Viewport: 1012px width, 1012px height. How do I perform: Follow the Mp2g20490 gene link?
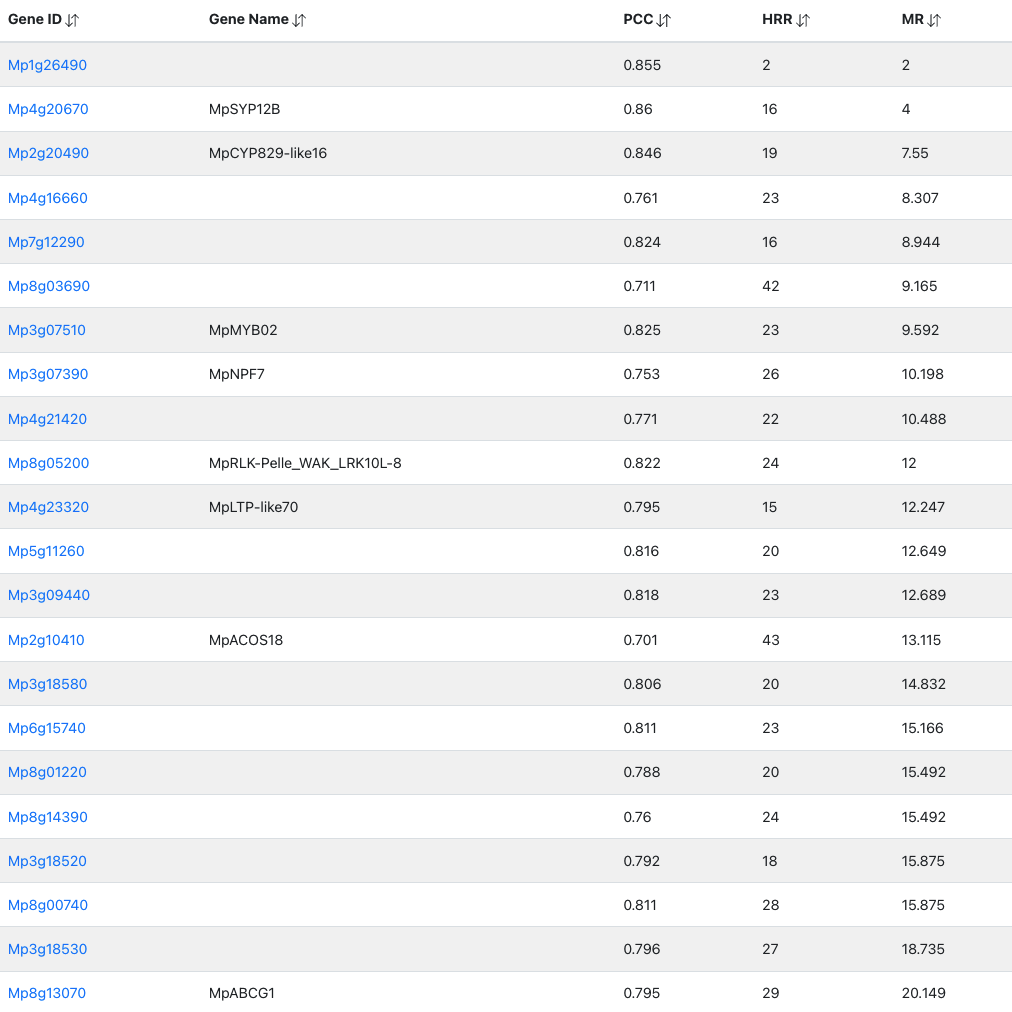[48, 153]
